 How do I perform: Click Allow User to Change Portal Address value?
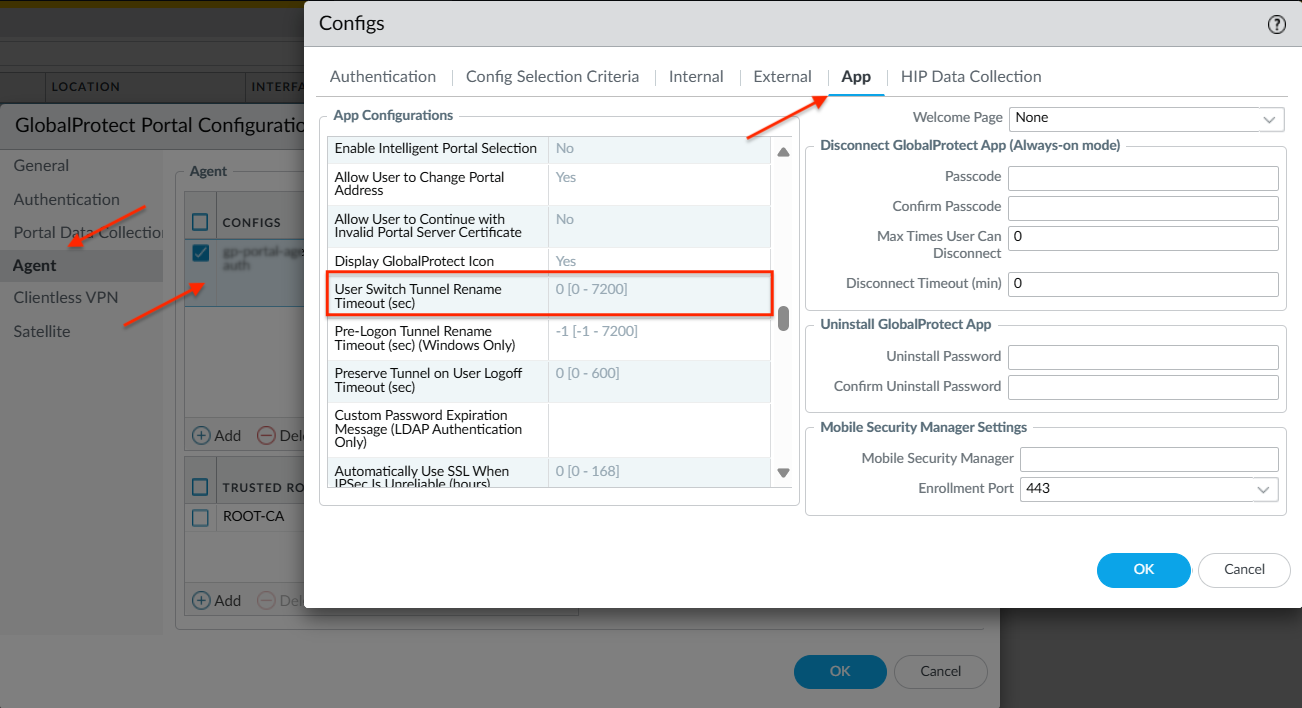pyautogui.click(x=659, y=184)
